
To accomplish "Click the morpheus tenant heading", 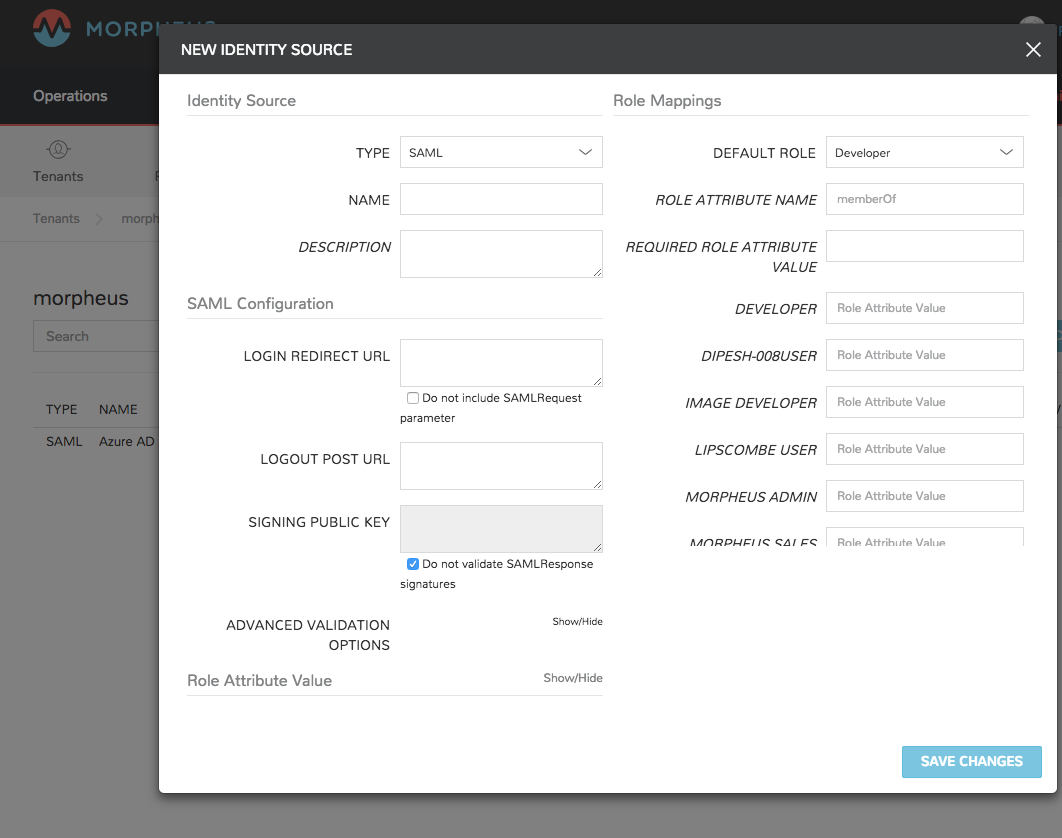I will pos(81,298).
